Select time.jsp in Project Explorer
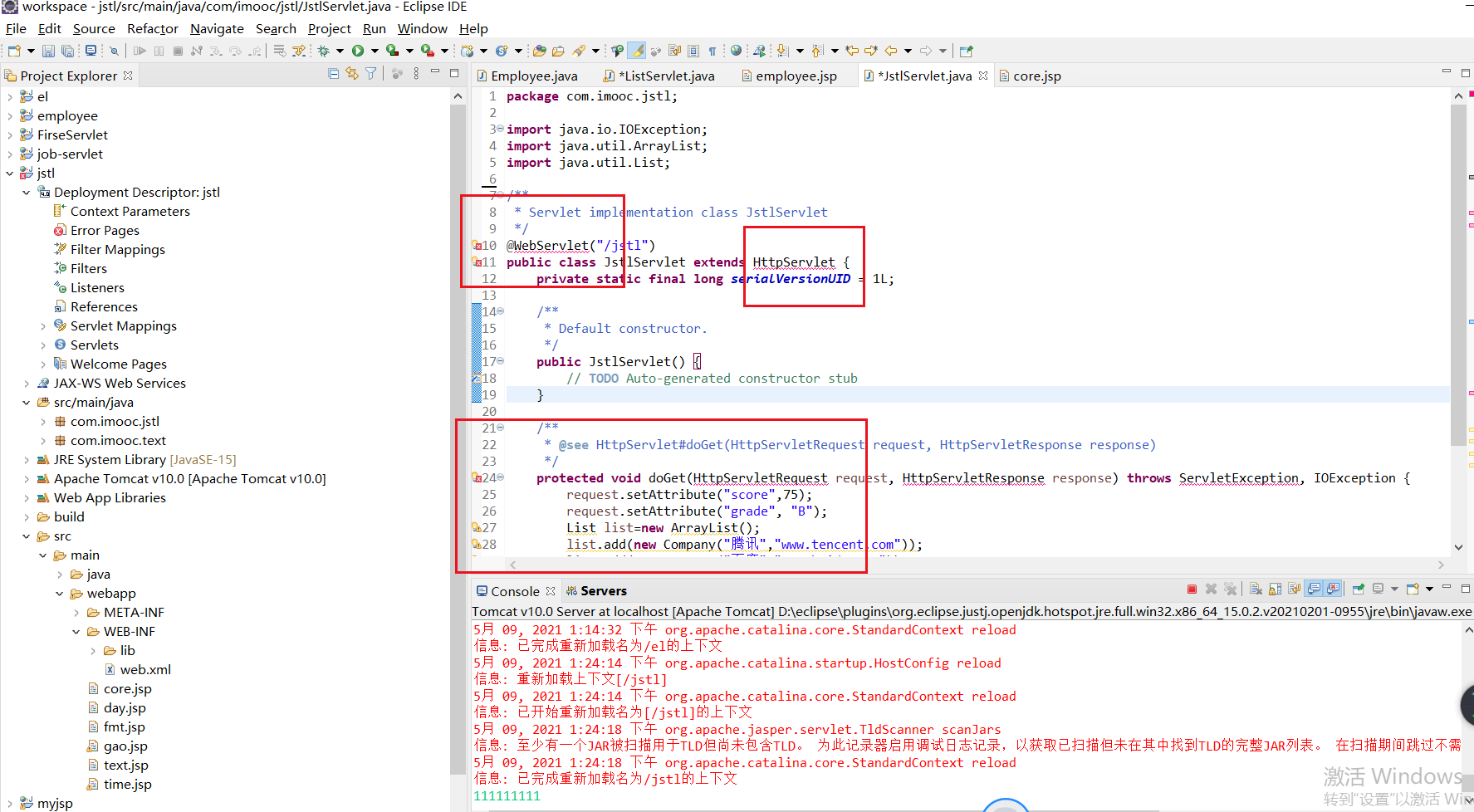Image resolution: width=1474 pixels, height=812 pixels. point(120,785)
